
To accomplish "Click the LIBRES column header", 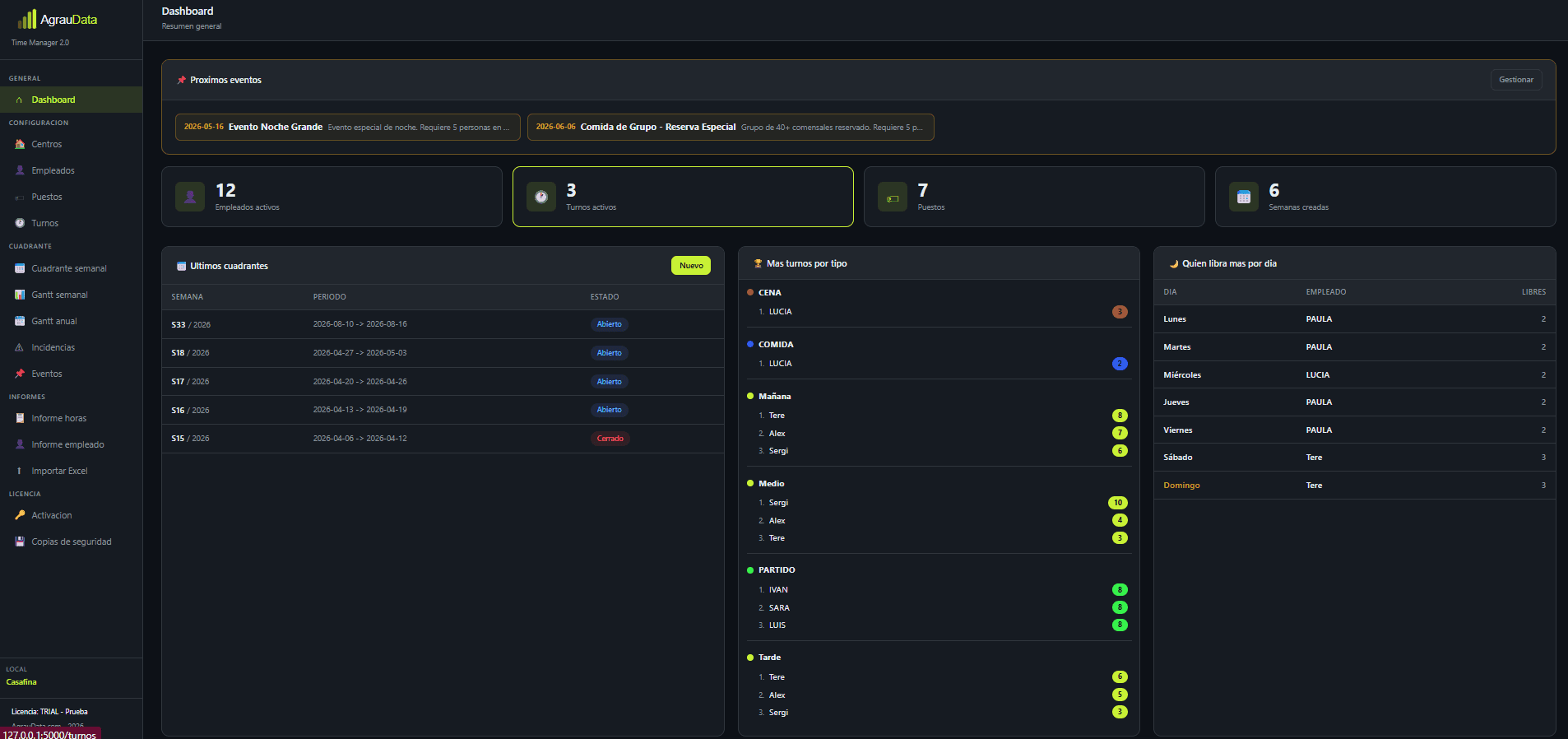I will (1533, 292).
